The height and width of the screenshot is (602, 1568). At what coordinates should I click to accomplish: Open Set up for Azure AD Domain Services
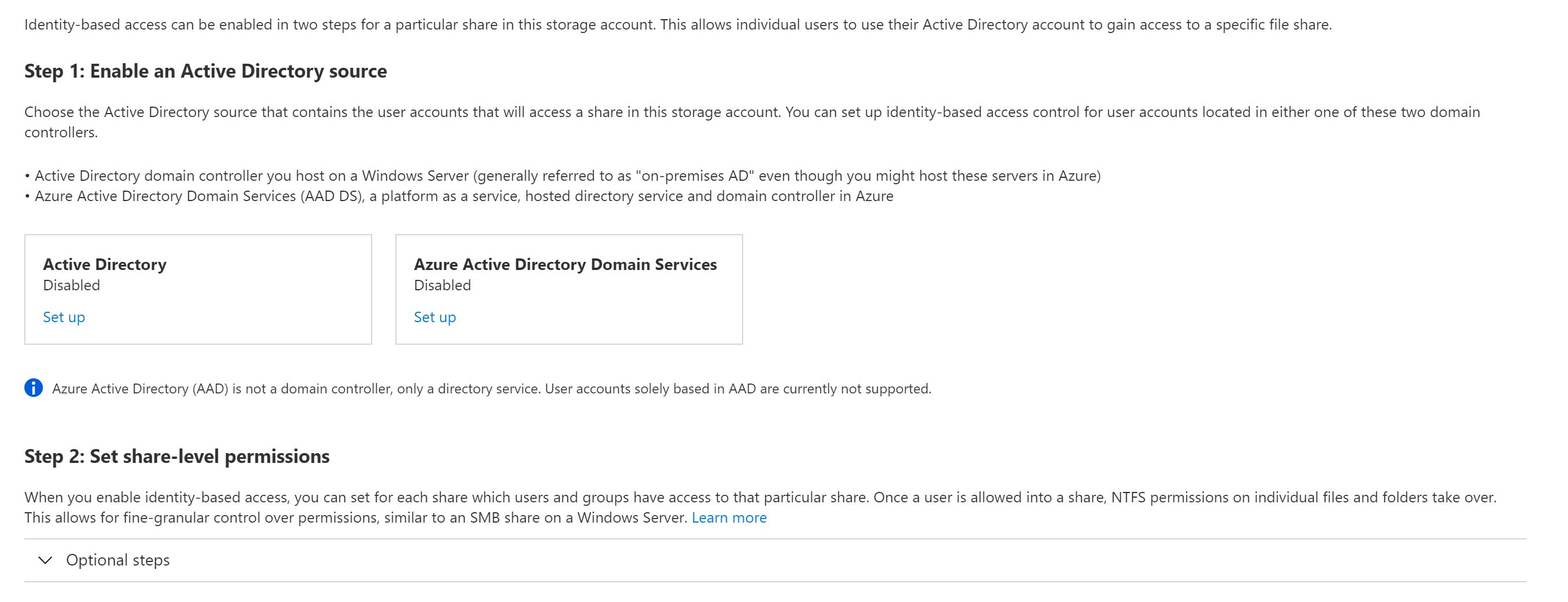(x=435, y=317)
